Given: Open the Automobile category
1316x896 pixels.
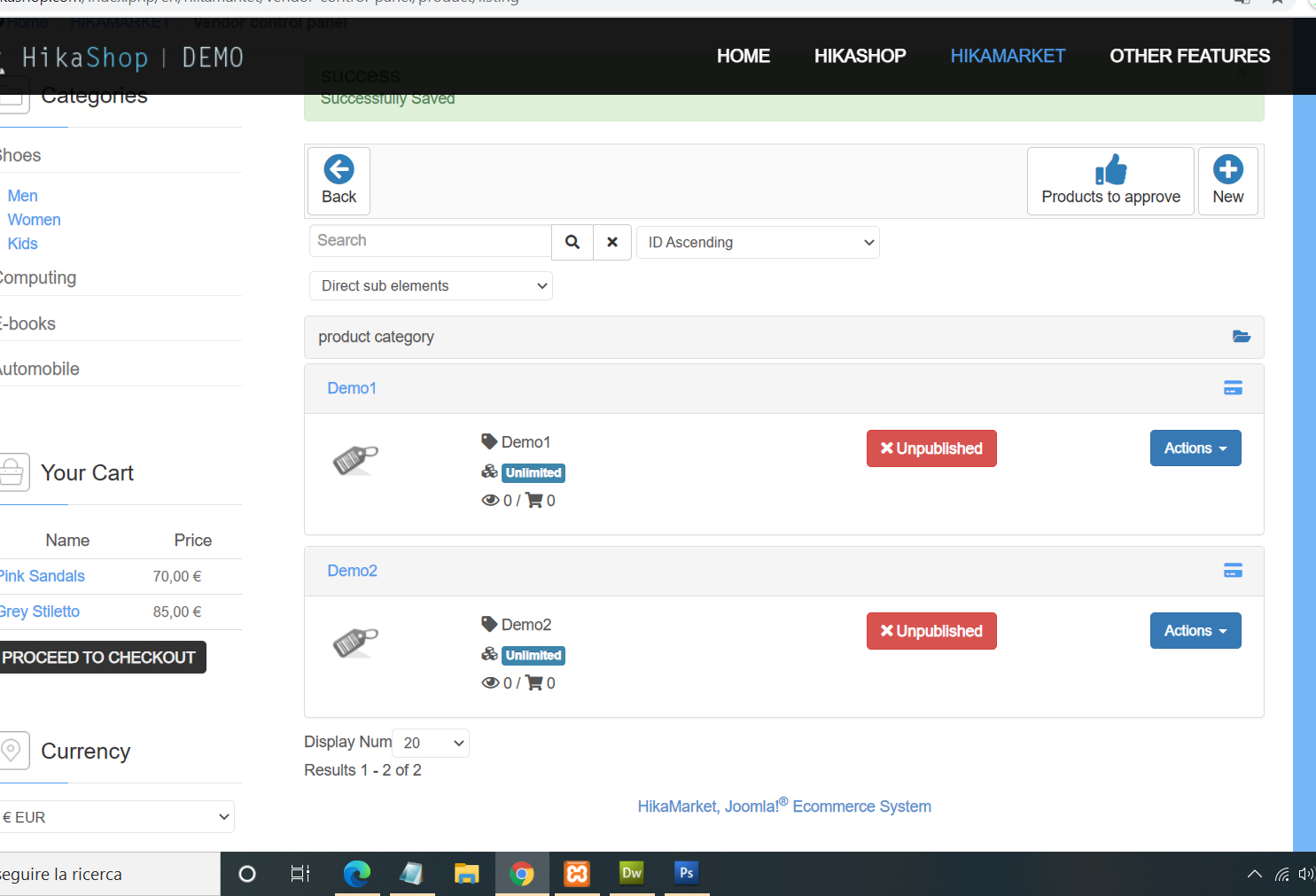Looking at the screenshot, I should pyautogui.click(x=39, y=369).
